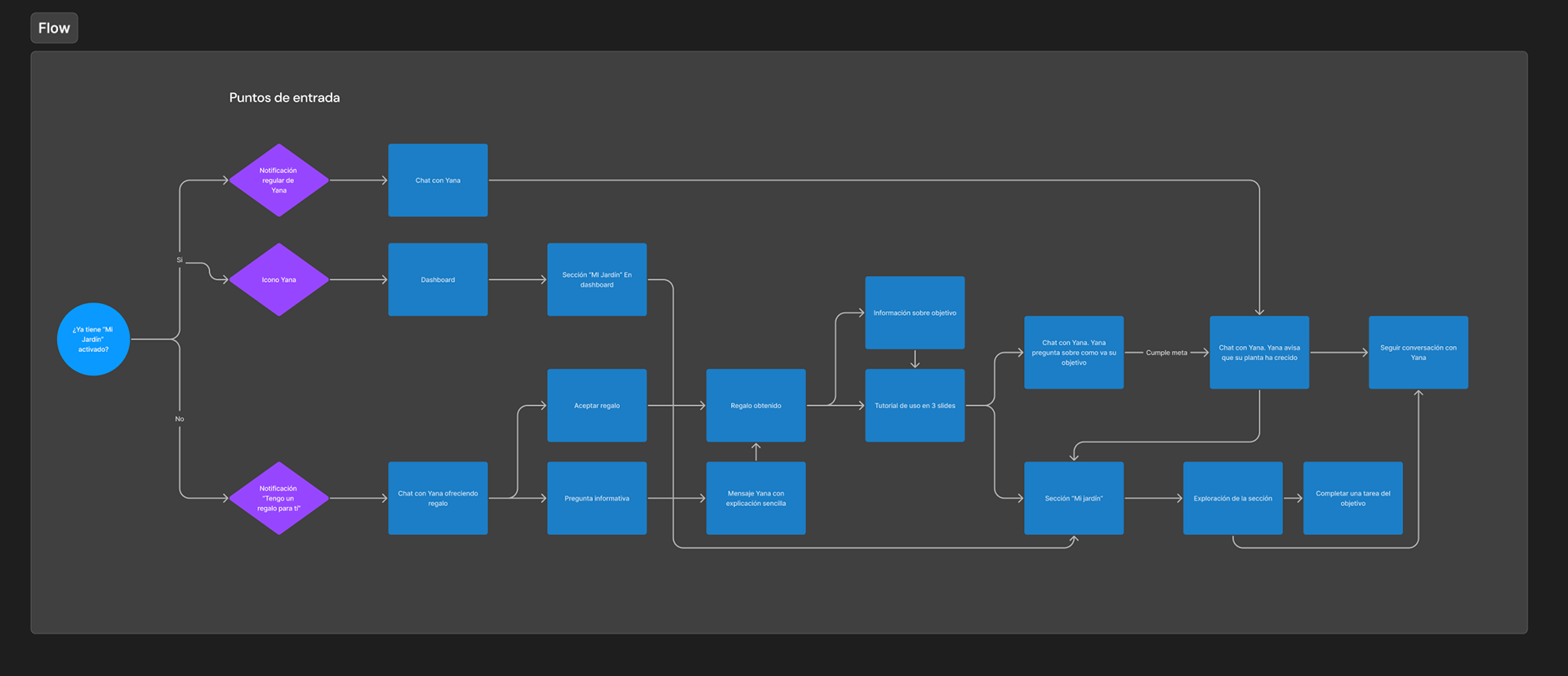Select the "¿Ya tiene Mi Jardín activado?" circle
Viewport: 1568px width, 676px height.
[x=93, y=340]
